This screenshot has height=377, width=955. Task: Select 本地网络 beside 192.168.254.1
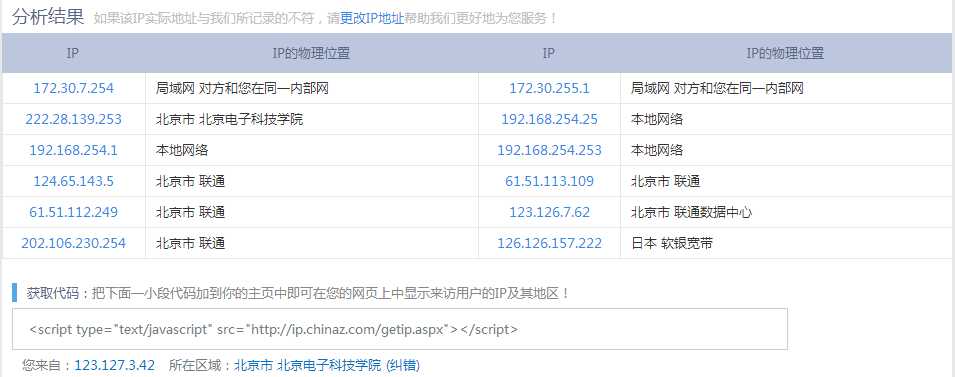[181, 150]
